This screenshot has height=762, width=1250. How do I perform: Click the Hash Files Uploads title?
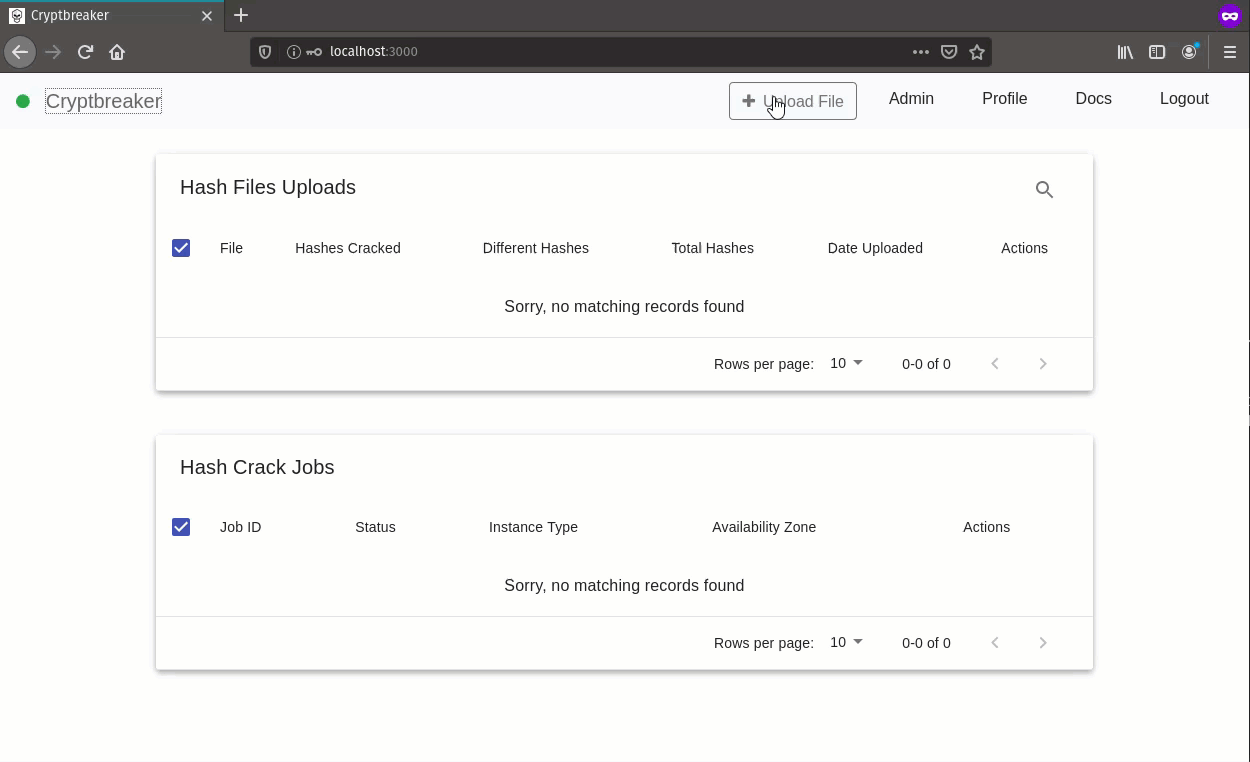pos(268,187)
